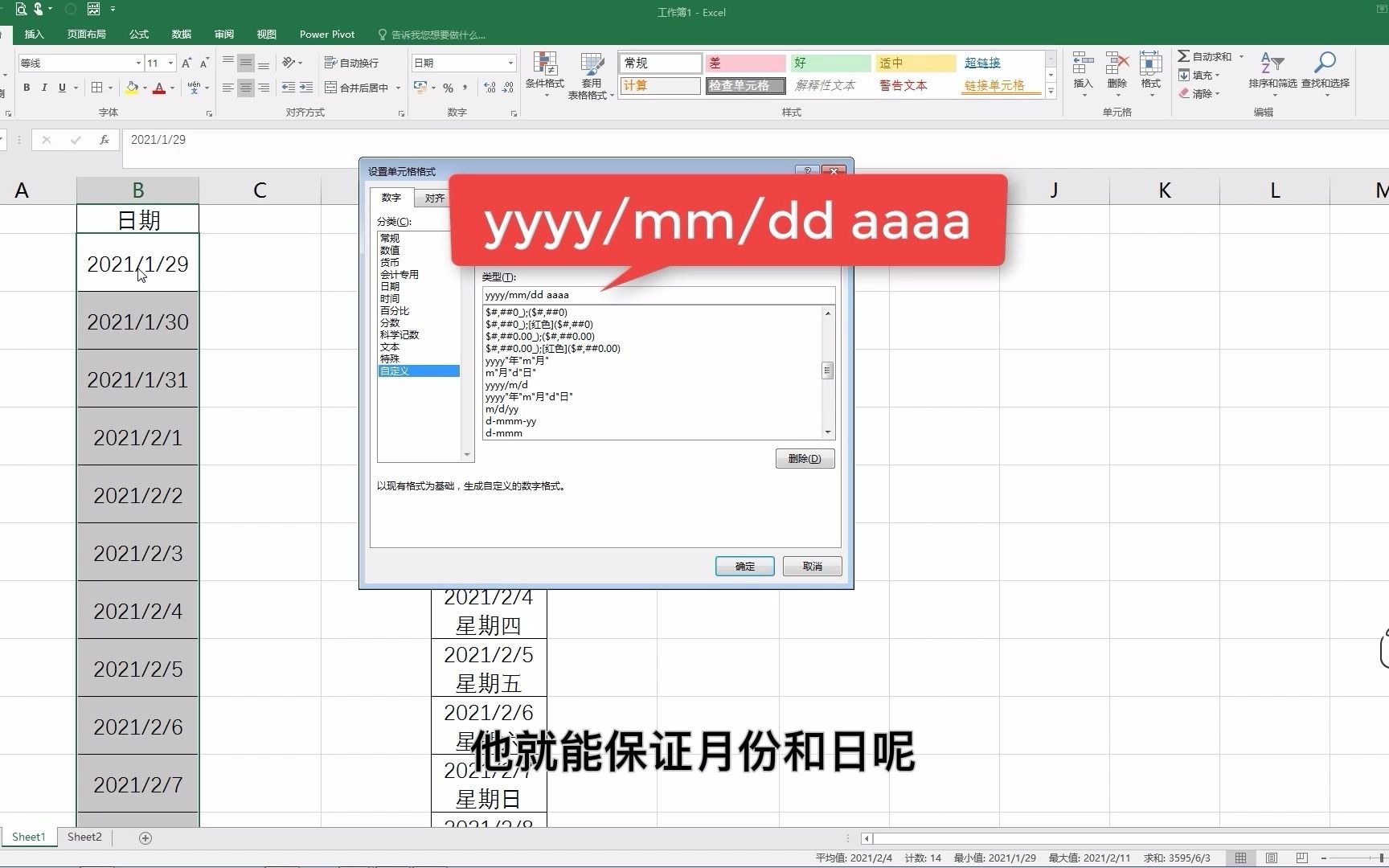Open the Fill (填充) dropdown
This screenshot has width=1389, height=868.
pyautogui.click(x=1200, y=75)
